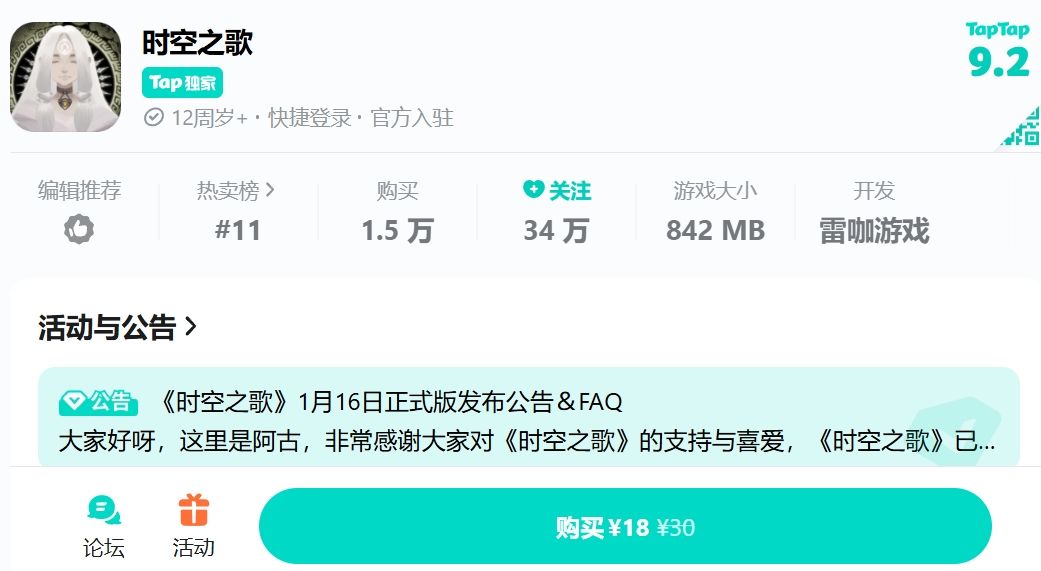Toggle follow with the 关注 label
Viewport: 1041px width, 571px height.
(570, 191)
